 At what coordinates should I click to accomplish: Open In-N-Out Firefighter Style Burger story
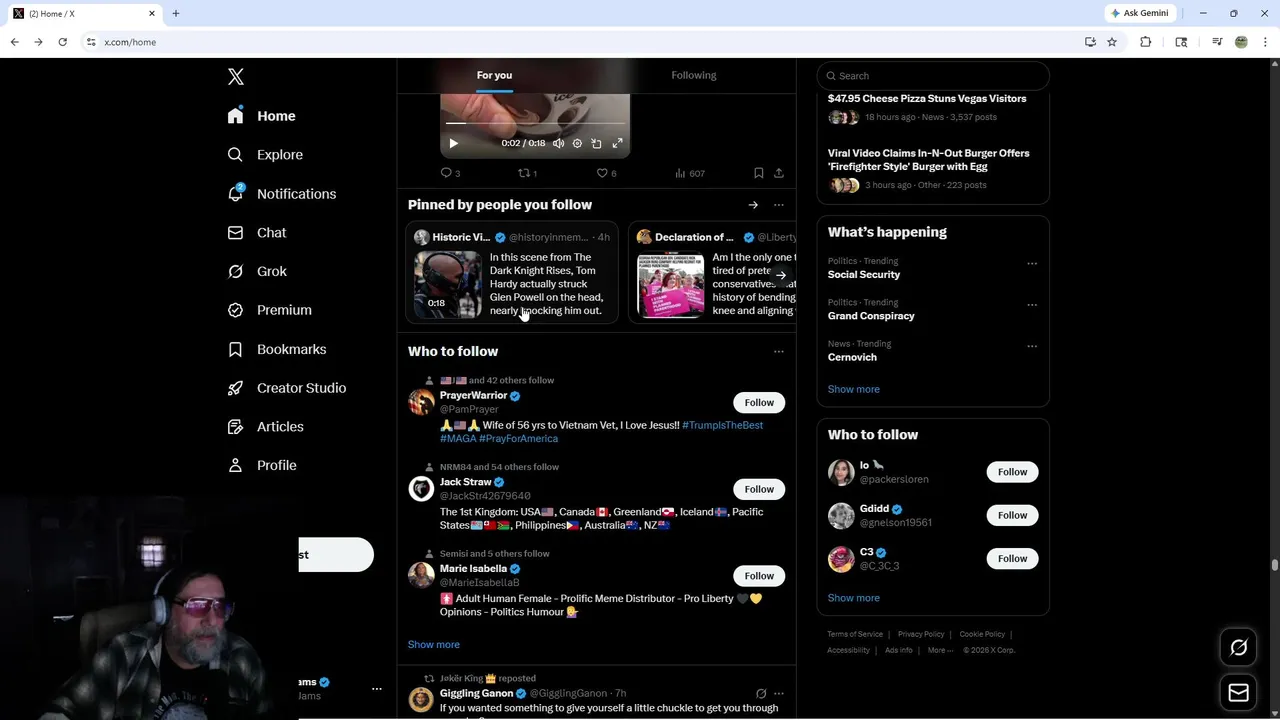[928, 160]
